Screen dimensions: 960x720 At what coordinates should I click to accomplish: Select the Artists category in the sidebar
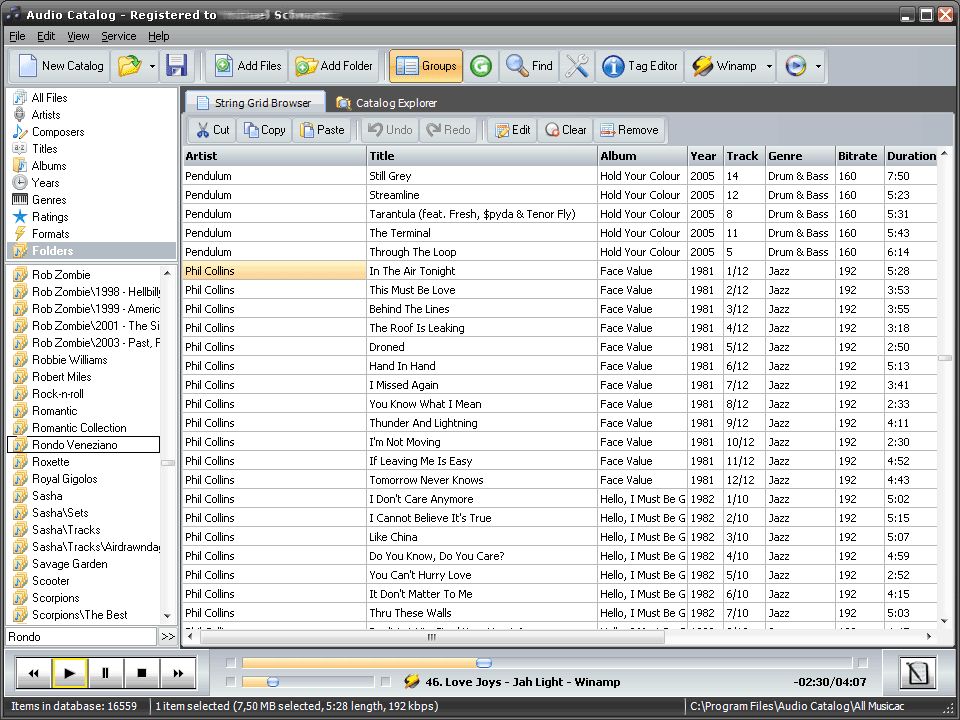point(44,114)
